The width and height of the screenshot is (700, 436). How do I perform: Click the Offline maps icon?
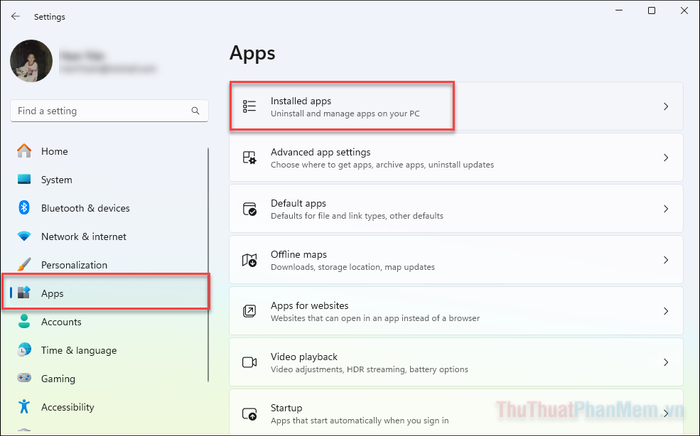tap(250, 260)
